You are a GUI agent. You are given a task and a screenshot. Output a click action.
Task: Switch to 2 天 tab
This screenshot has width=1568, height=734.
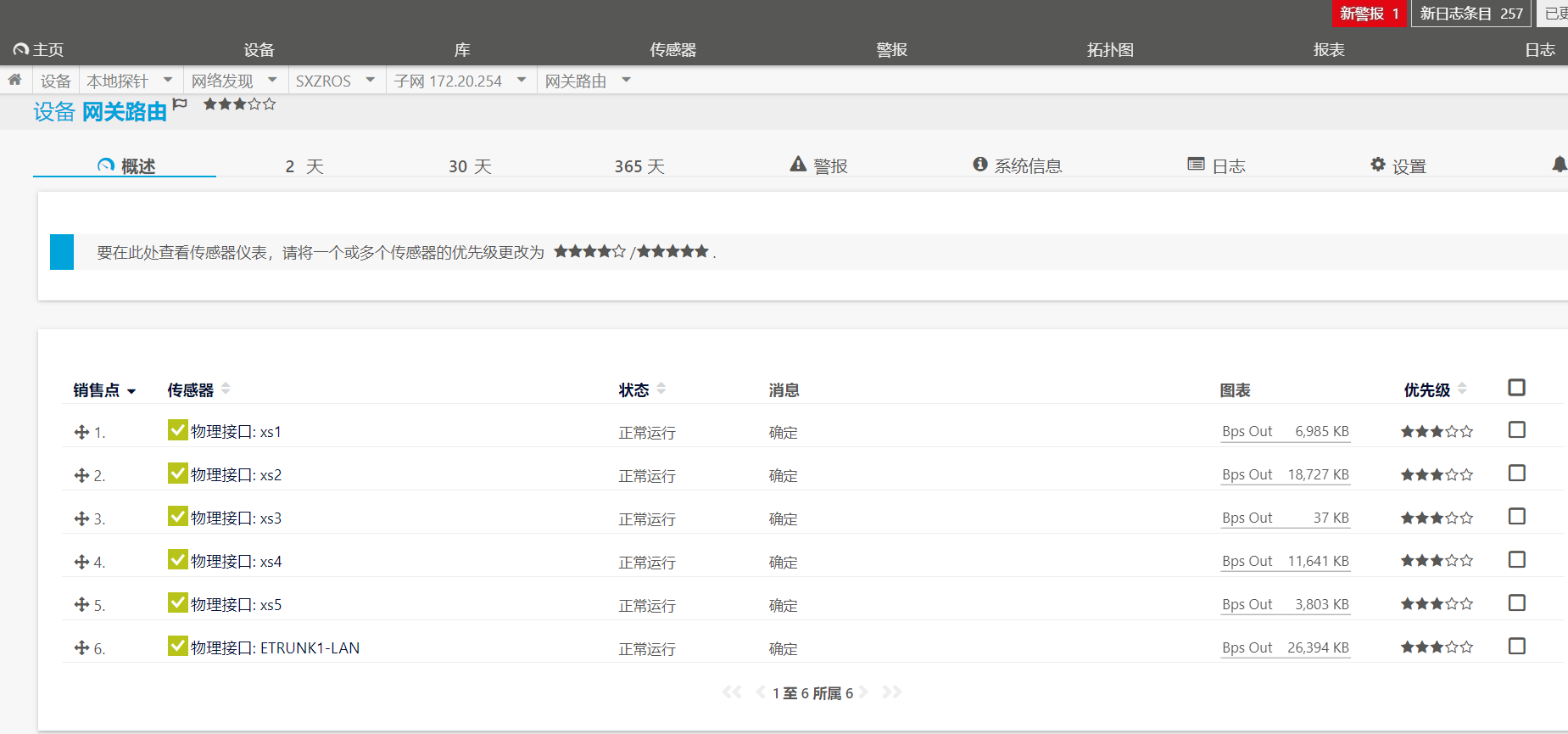(304, 165)
